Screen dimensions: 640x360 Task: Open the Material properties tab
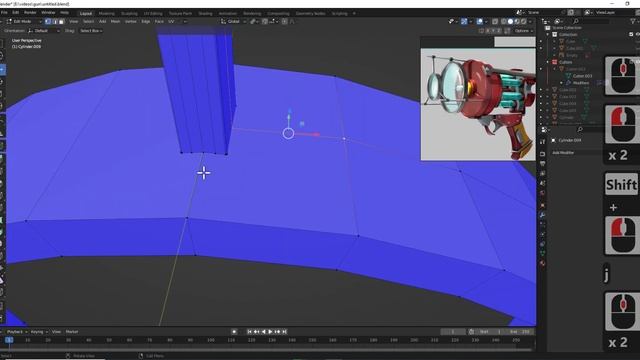coord(542,263)
